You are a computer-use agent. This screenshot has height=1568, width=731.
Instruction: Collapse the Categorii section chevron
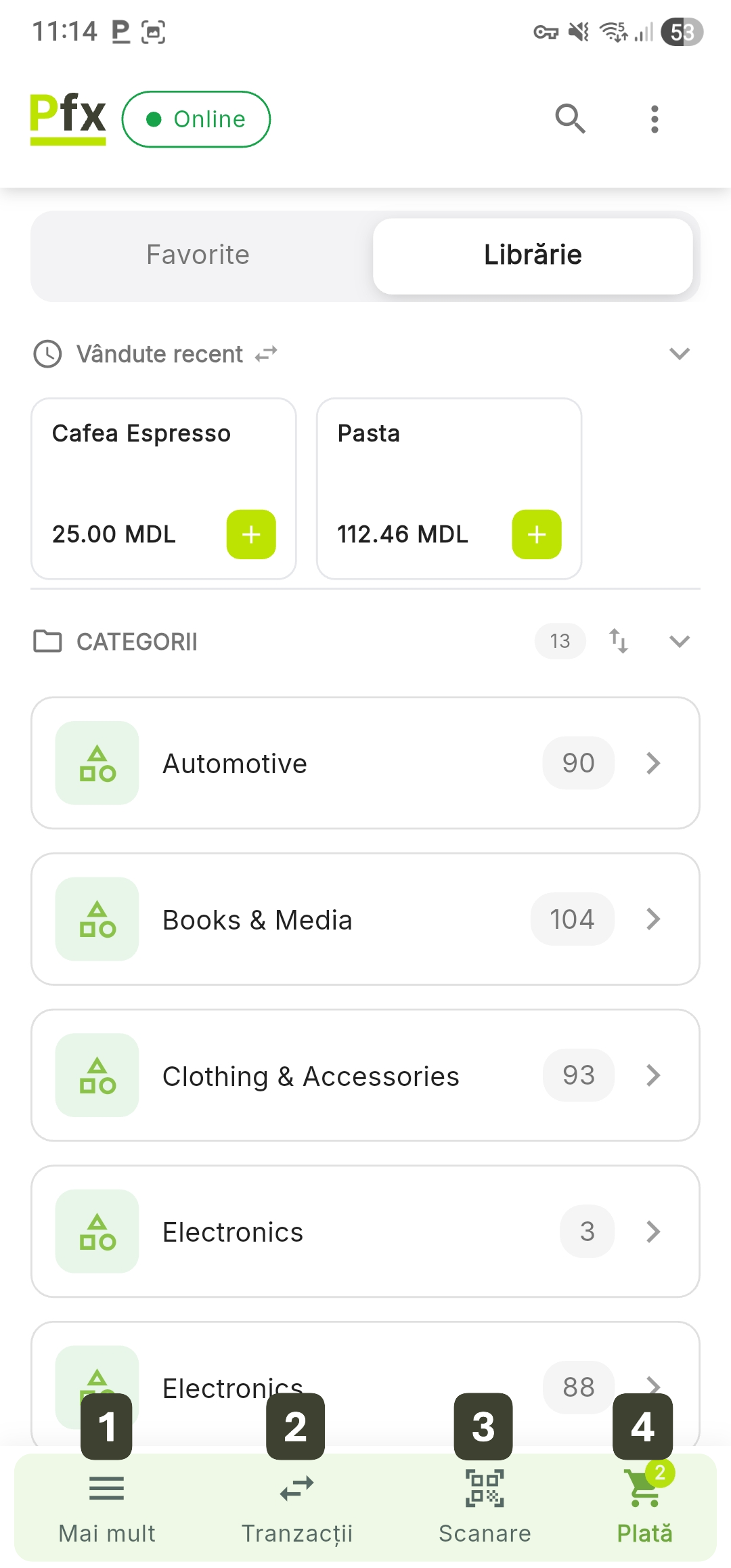click(x=679, y=640)
